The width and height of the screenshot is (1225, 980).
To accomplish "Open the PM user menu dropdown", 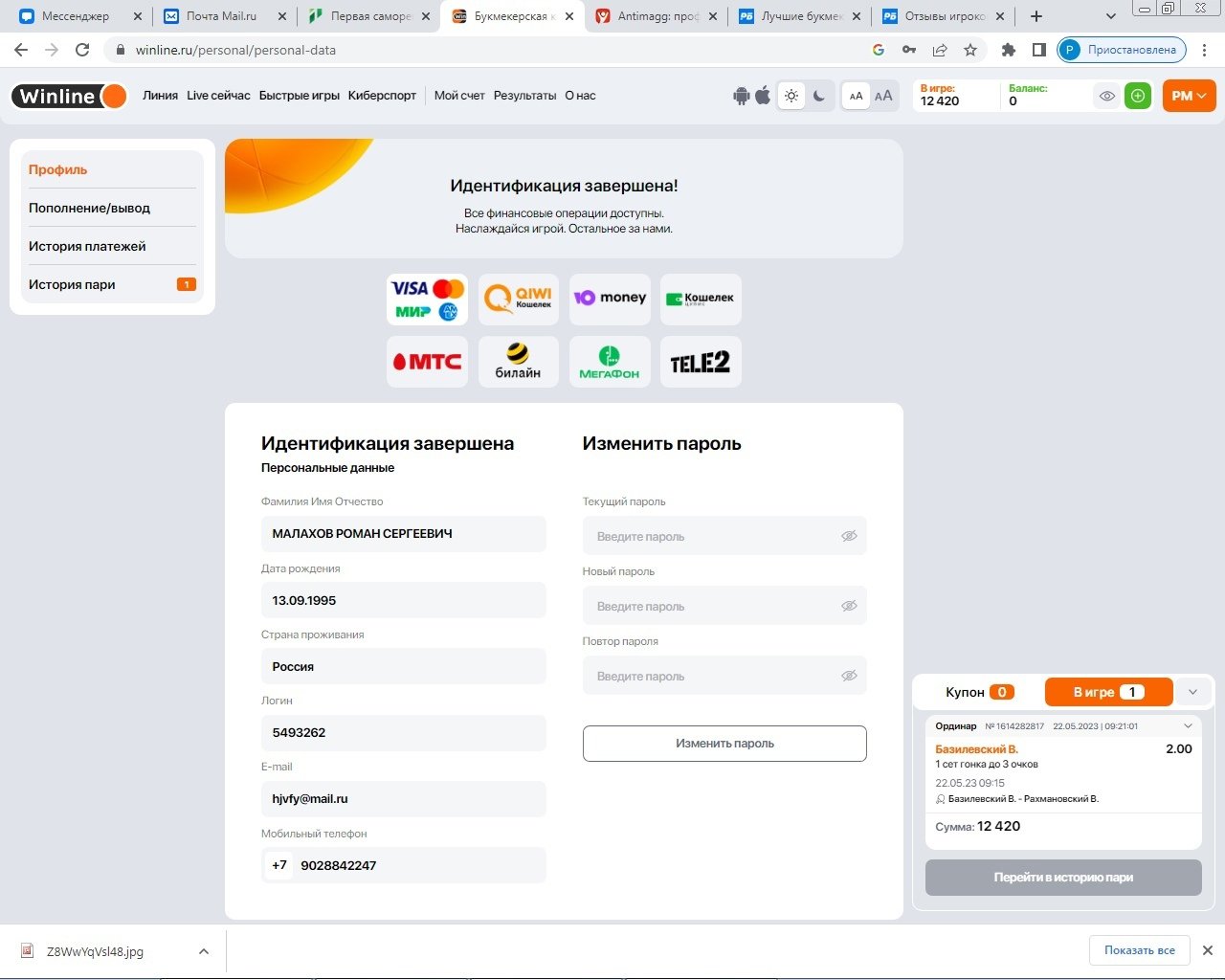I will point(1189,96).
